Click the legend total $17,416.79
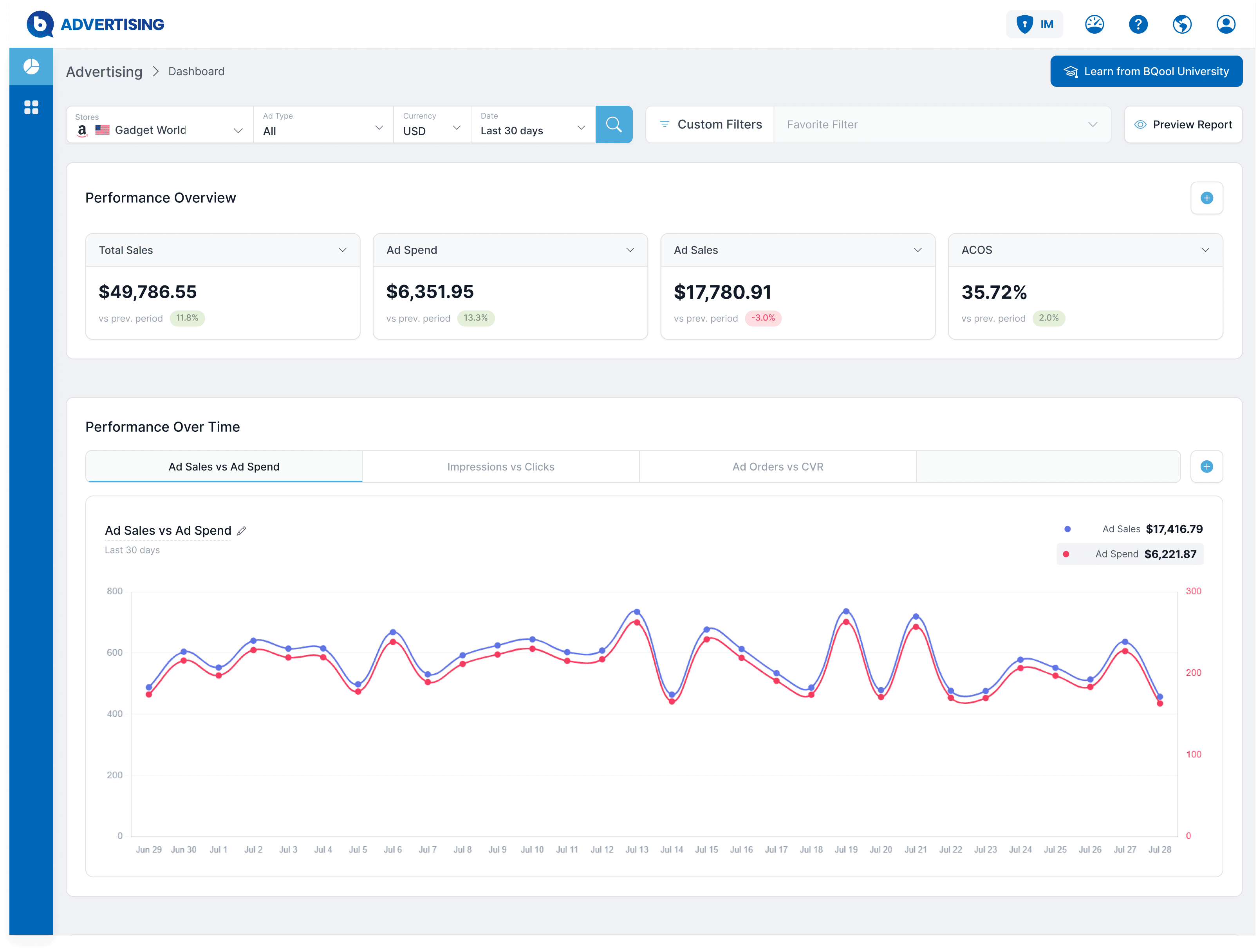The width and height of the screenshot is (1257, 952). point(1174,529)
